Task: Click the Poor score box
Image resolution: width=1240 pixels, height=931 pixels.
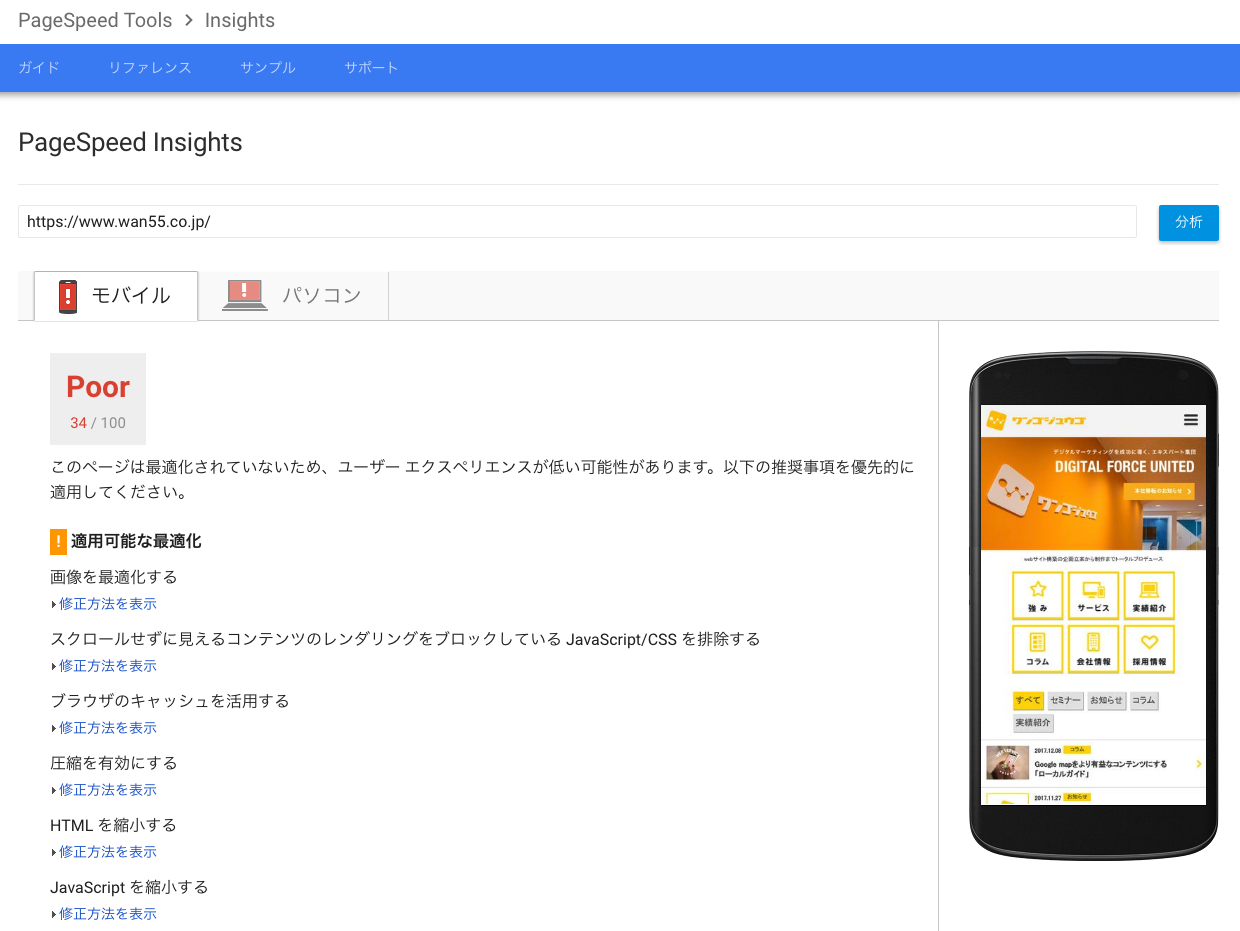Action: pos(98,398)
